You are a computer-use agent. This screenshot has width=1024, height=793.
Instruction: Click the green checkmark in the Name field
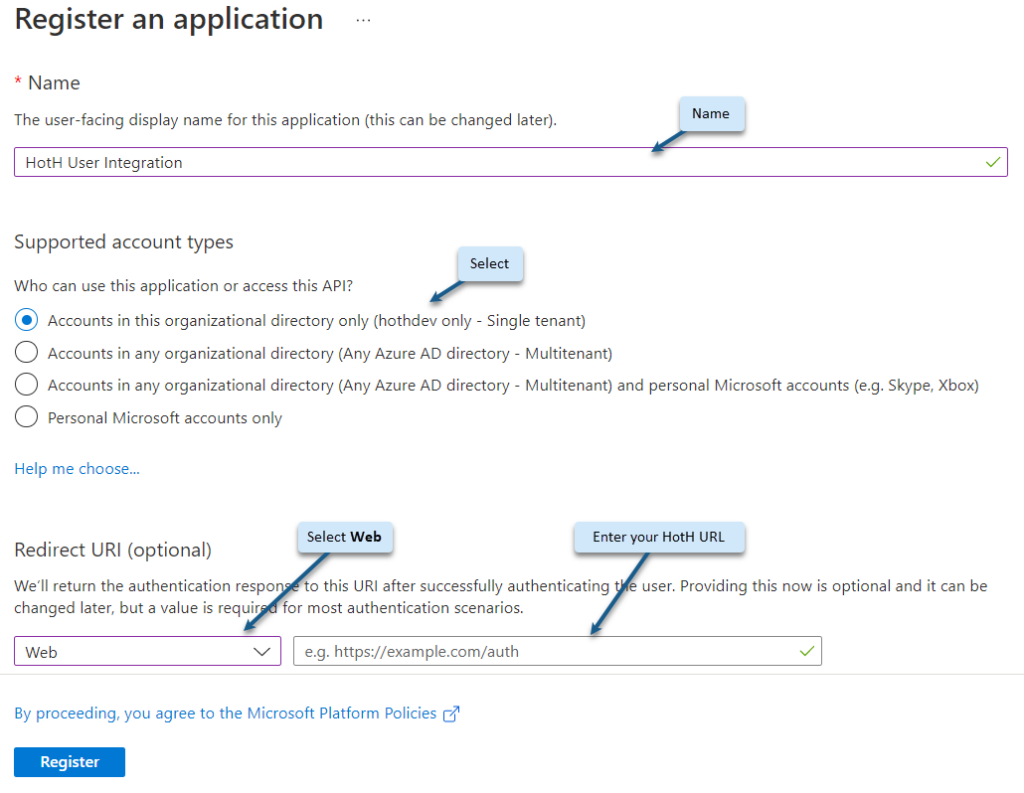992,161
